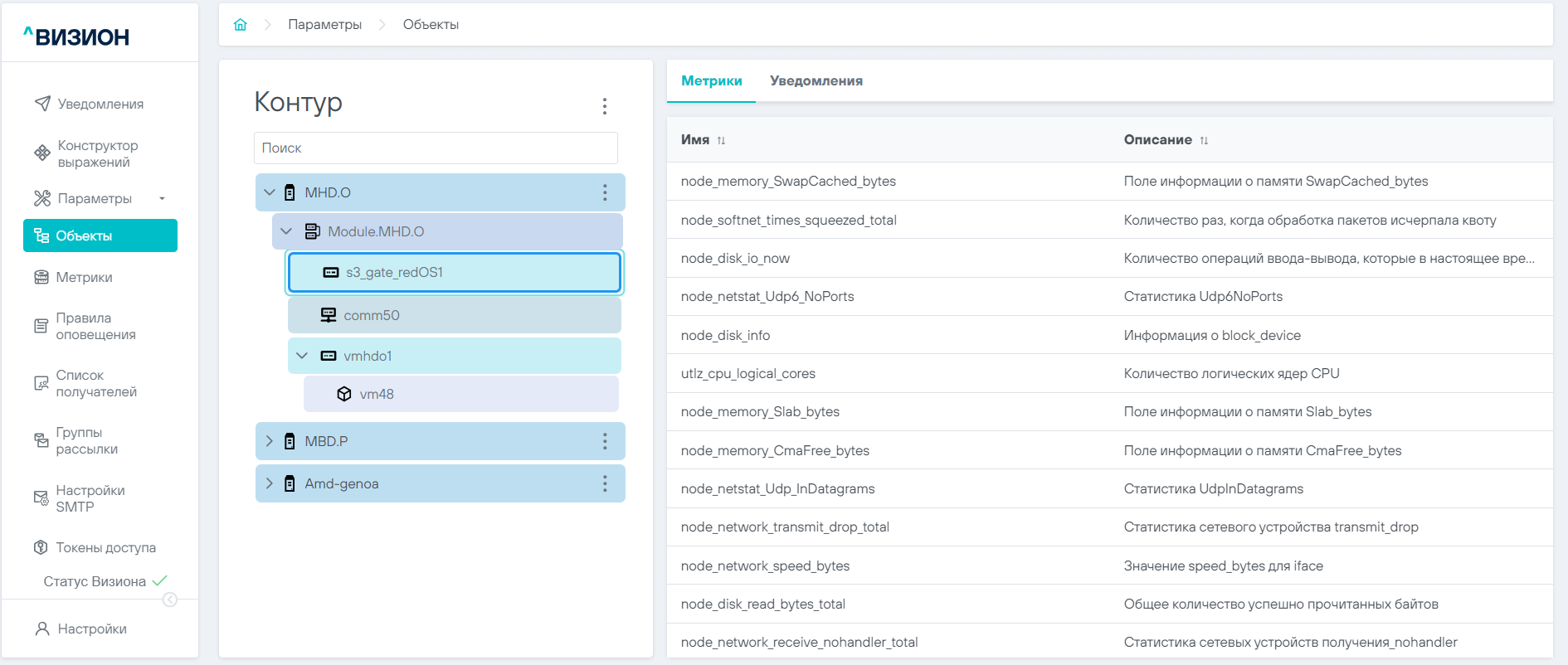The image size is (1568, 665).
Task: Collapse the Module.MHD.O tree node
Action: pyautogui.click(x=286, y=231)
